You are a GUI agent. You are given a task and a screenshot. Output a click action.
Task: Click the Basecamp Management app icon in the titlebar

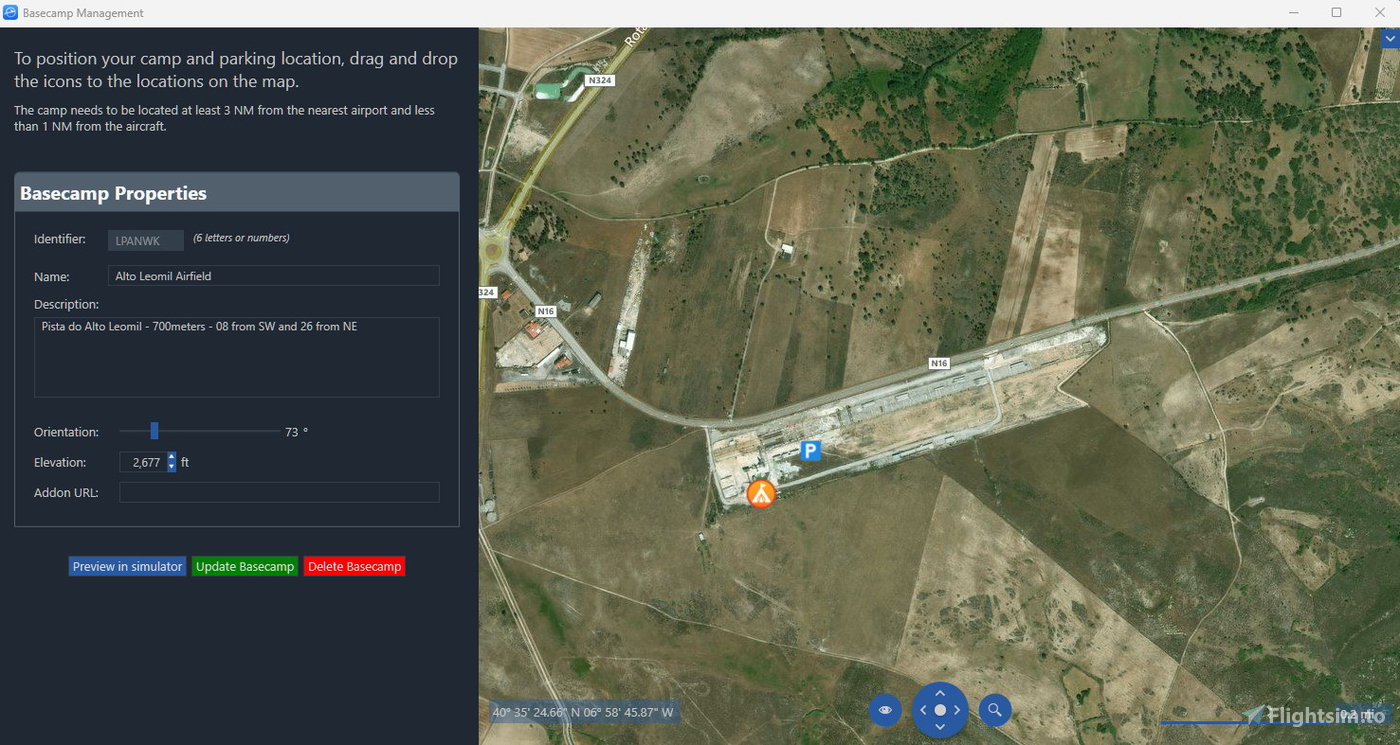[10, 12]
